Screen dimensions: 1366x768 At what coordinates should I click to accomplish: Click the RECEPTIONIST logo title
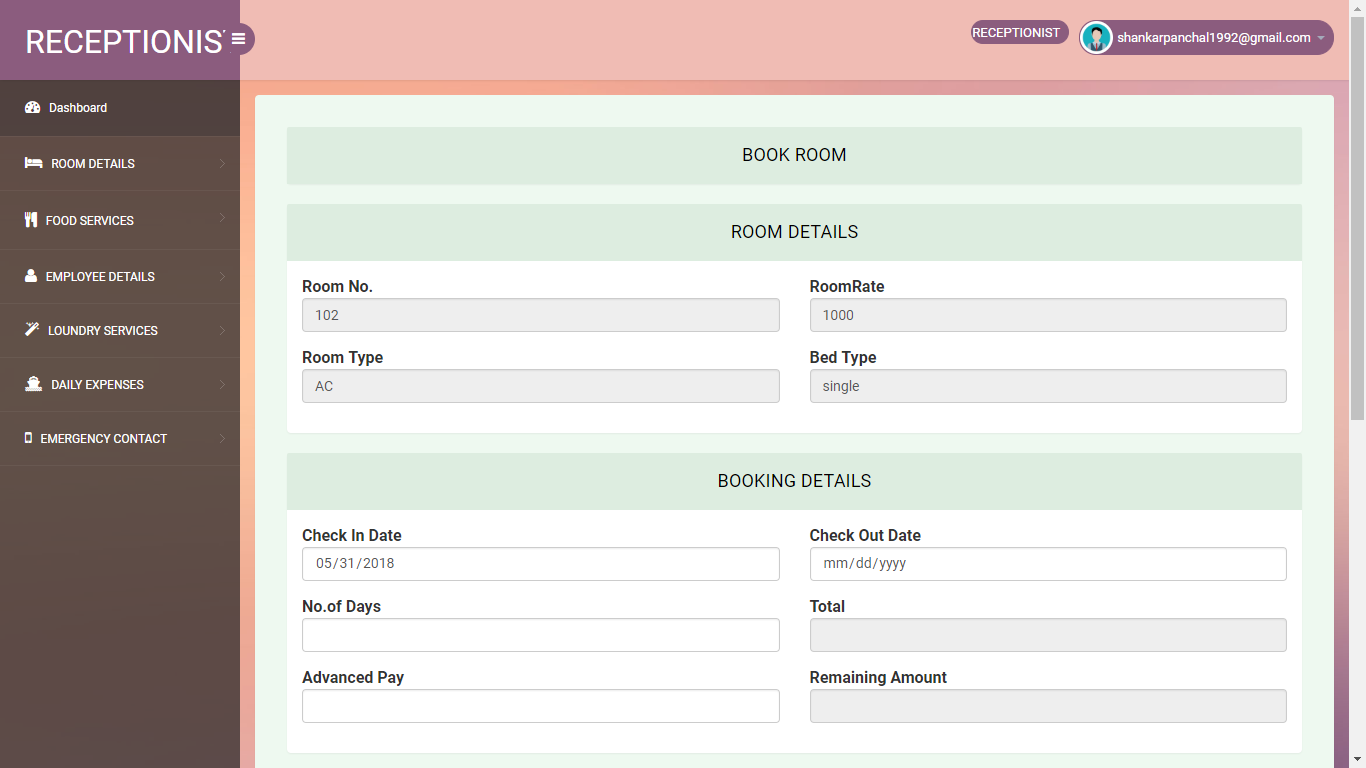[x=124, y=41]
